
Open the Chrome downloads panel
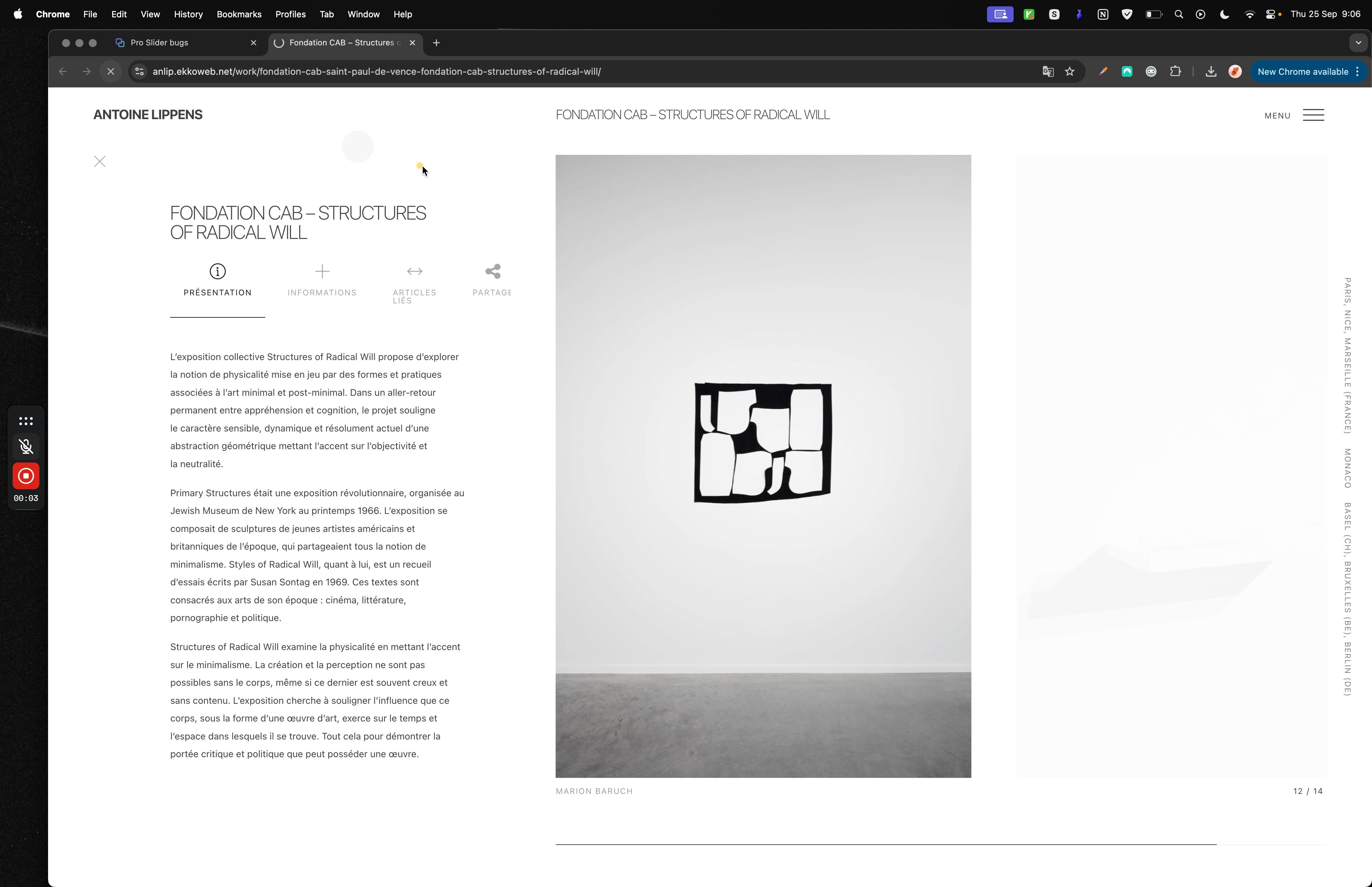[1211, 71]
